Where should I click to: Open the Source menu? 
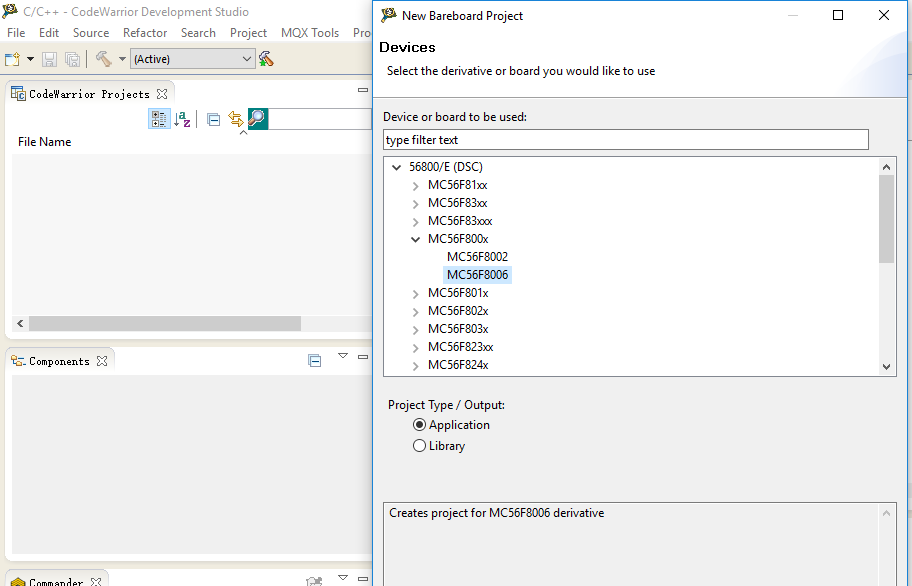point(91,33)
